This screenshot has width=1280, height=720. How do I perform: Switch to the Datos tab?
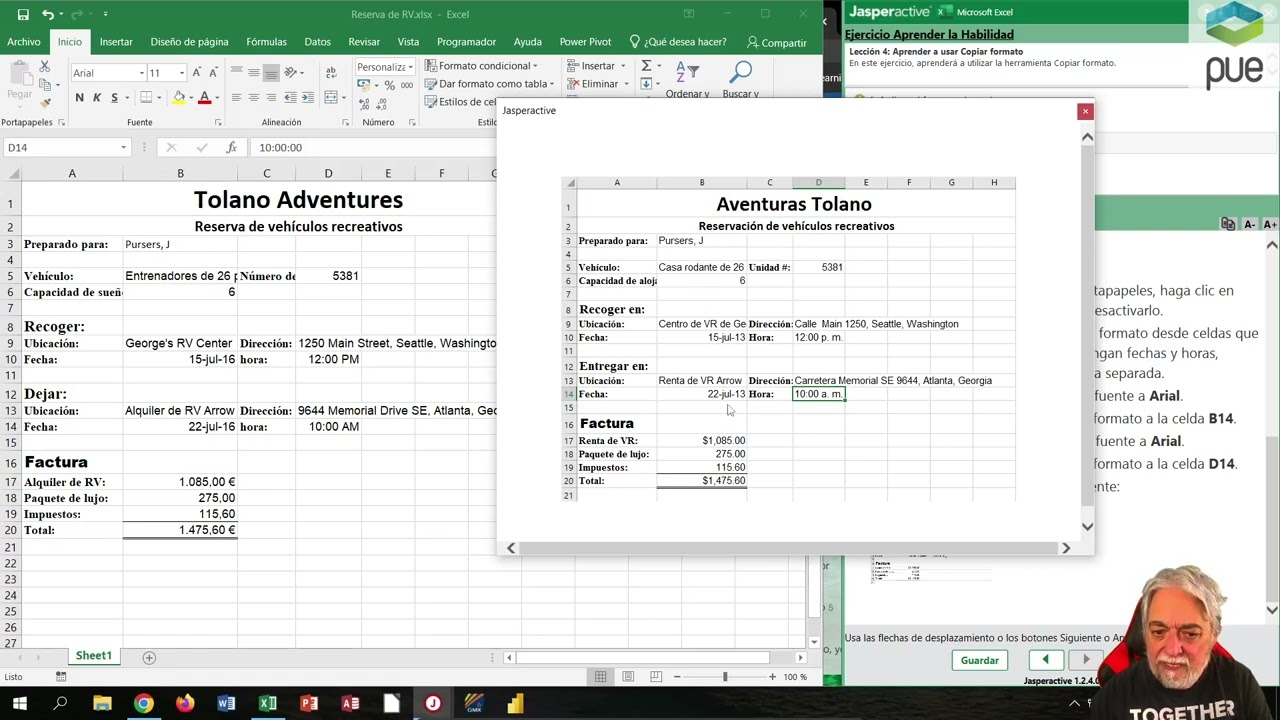point(317,42)
